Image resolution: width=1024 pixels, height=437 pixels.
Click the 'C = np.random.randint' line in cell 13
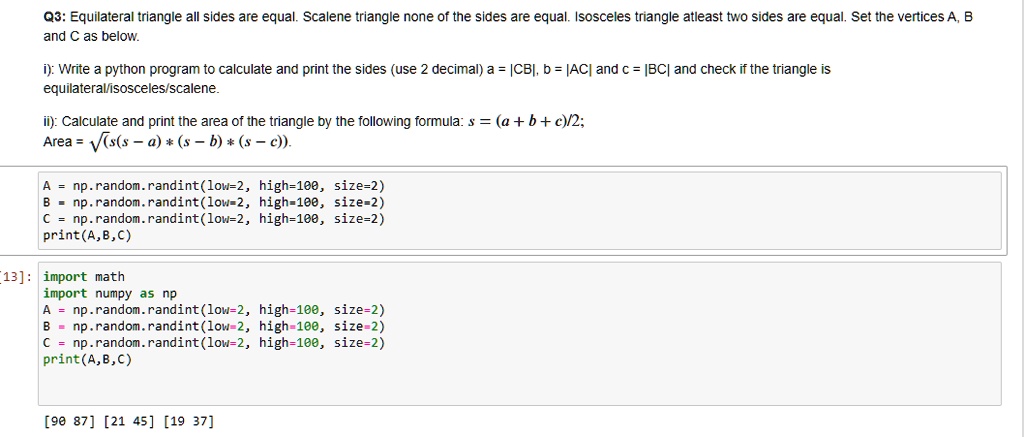[x=214, y=342]
